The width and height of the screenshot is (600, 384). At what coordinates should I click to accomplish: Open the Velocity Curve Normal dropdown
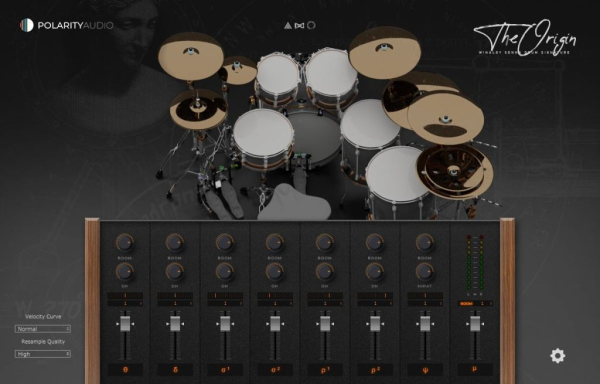tap(43, 329)
